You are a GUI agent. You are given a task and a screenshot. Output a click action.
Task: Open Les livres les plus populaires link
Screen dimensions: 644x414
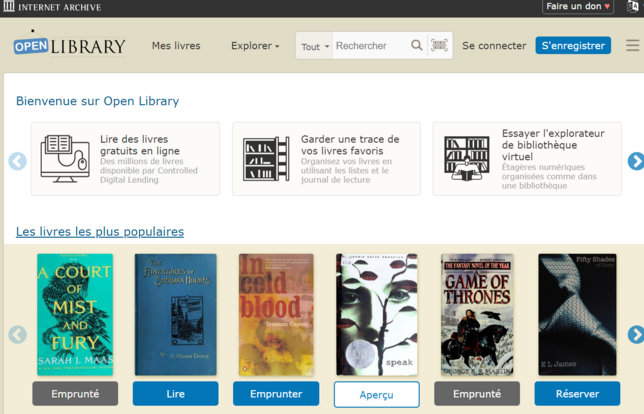100,232
